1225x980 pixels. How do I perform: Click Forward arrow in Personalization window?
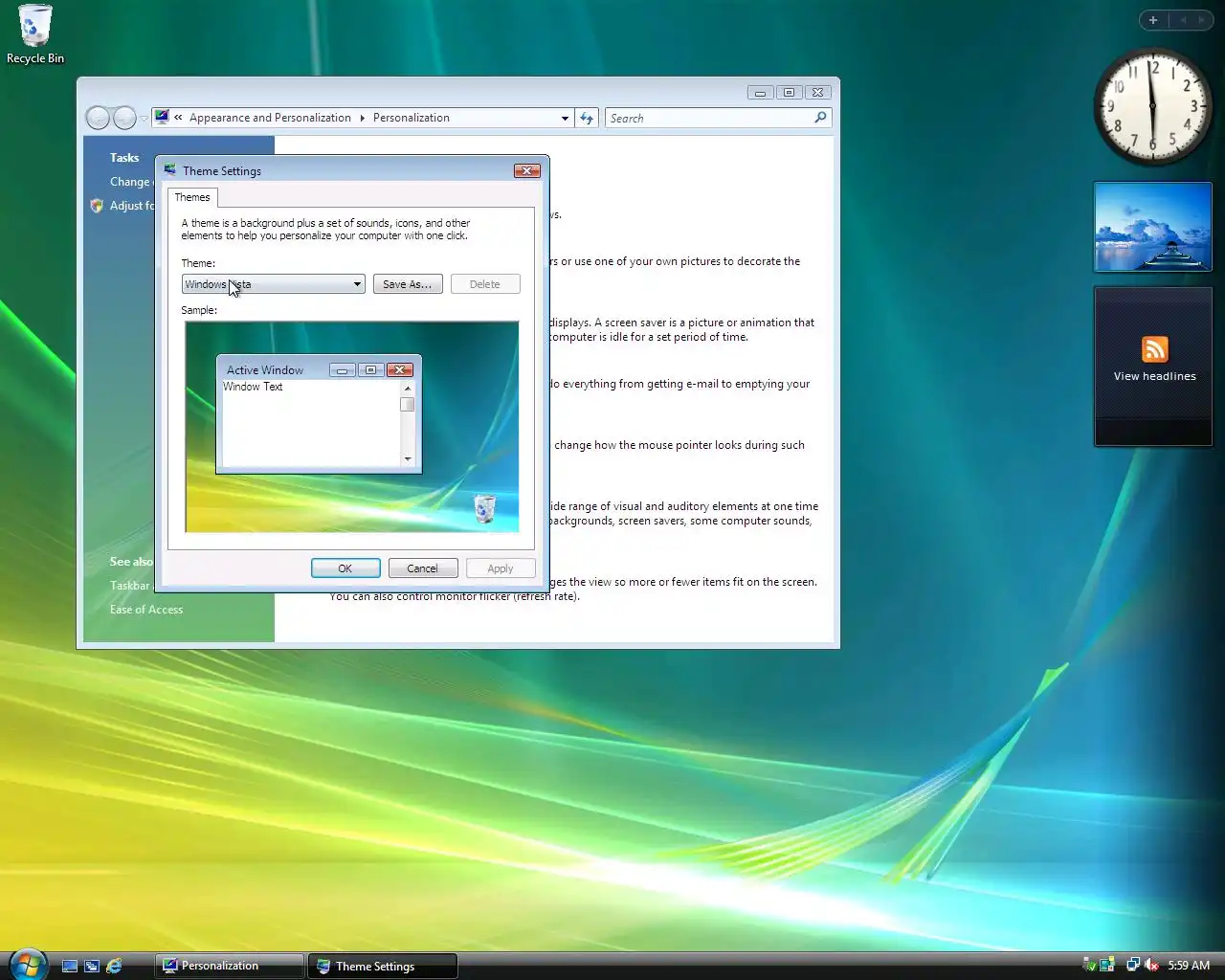coord(124,118)
